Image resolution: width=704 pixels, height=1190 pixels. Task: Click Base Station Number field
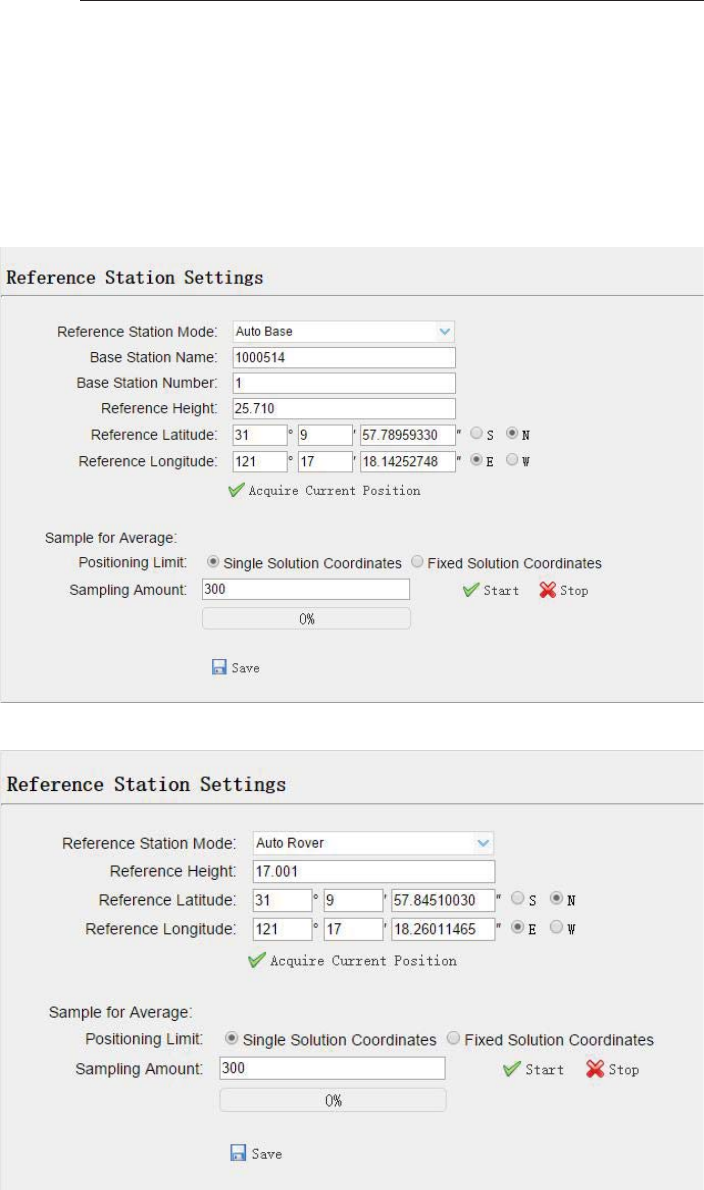click(x=344, y=383)
